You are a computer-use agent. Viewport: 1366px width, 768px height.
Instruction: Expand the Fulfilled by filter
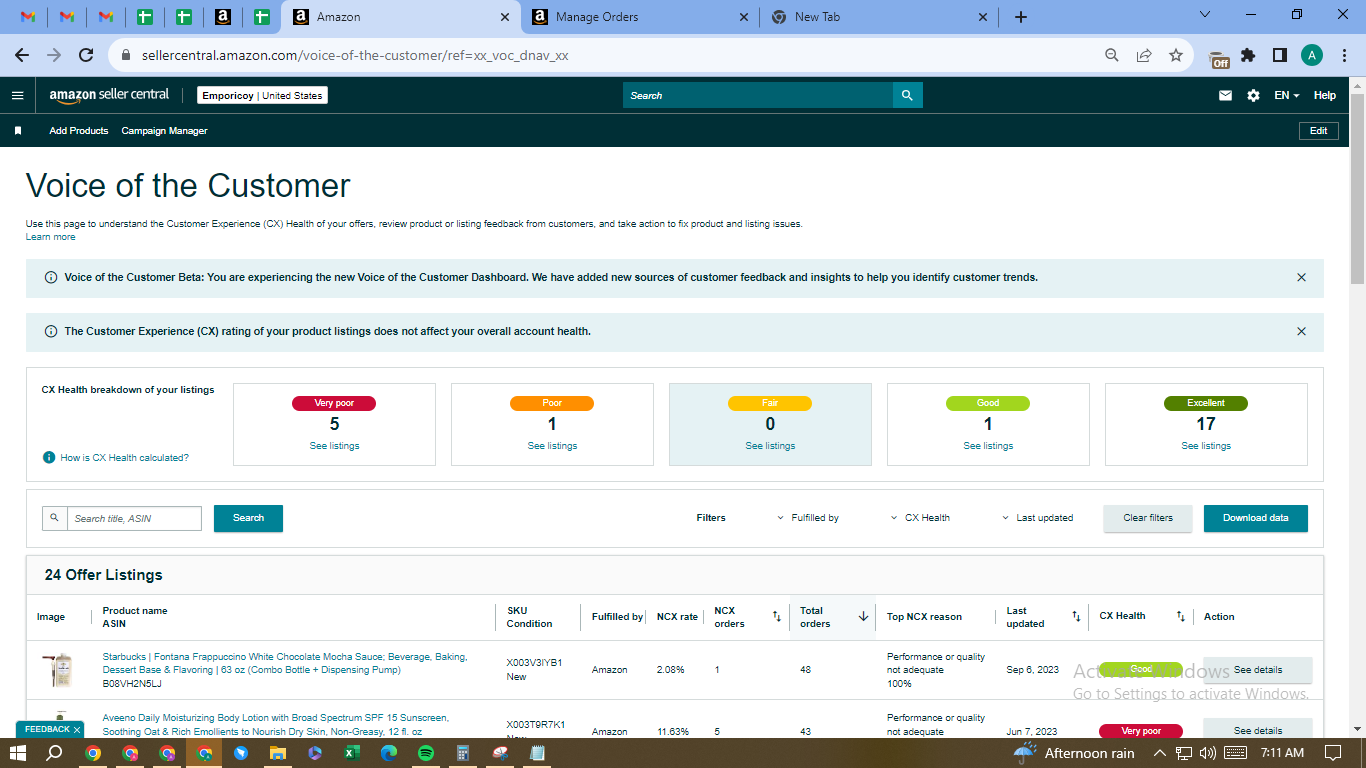point(808,518)
